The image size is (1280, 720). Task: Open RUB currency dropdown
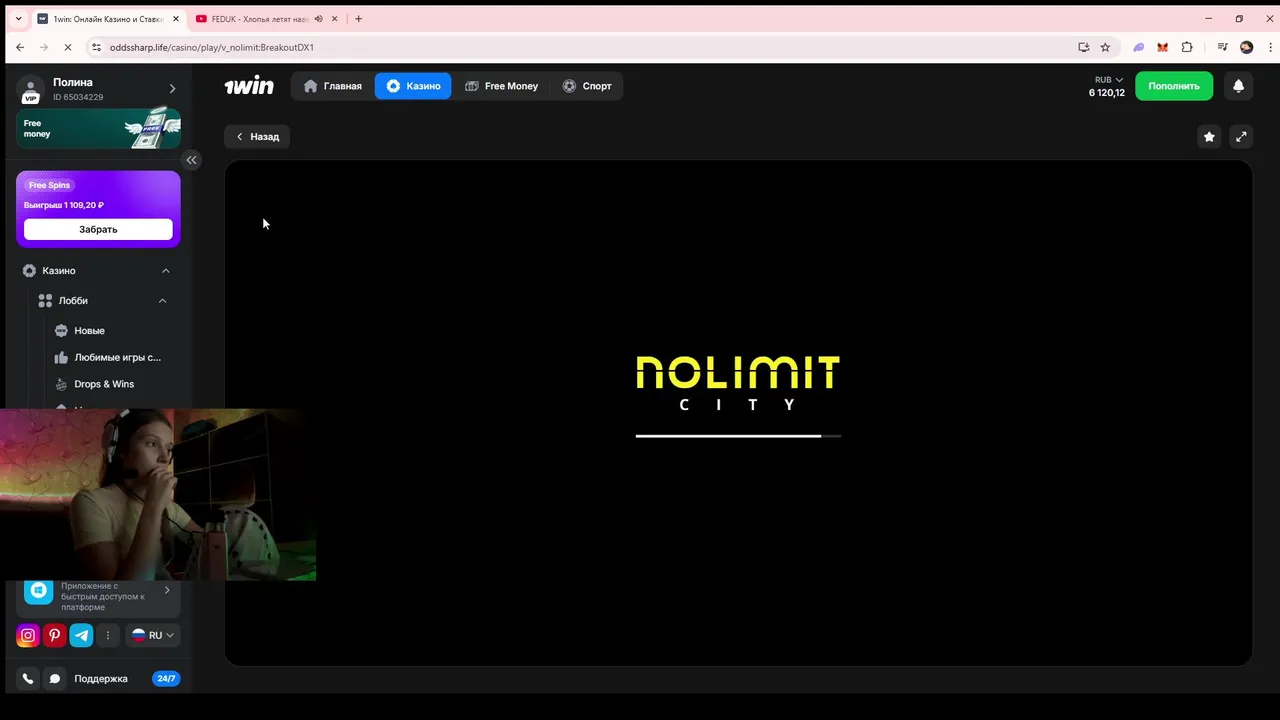(x=1108, y=80)
